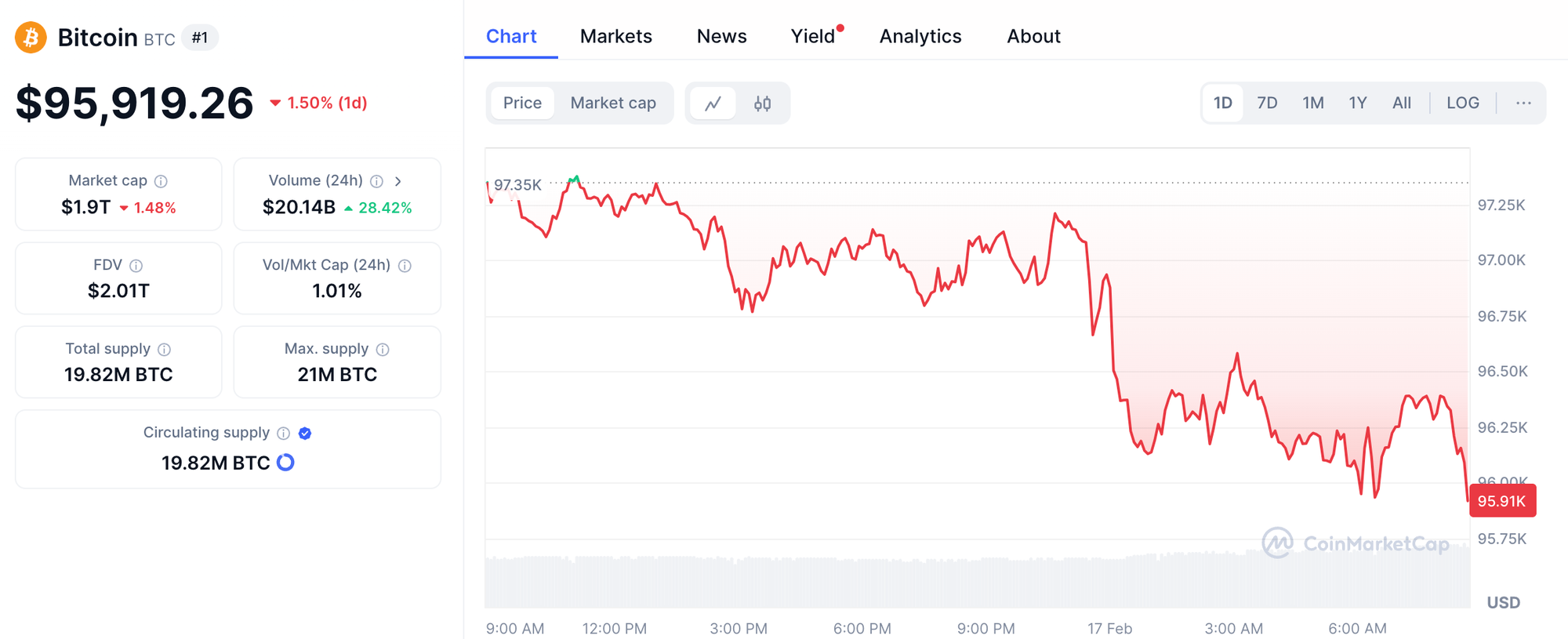The height and width of the screenshot is (639, 1568).
Task: Open the Markets tab
Action: 615,36
